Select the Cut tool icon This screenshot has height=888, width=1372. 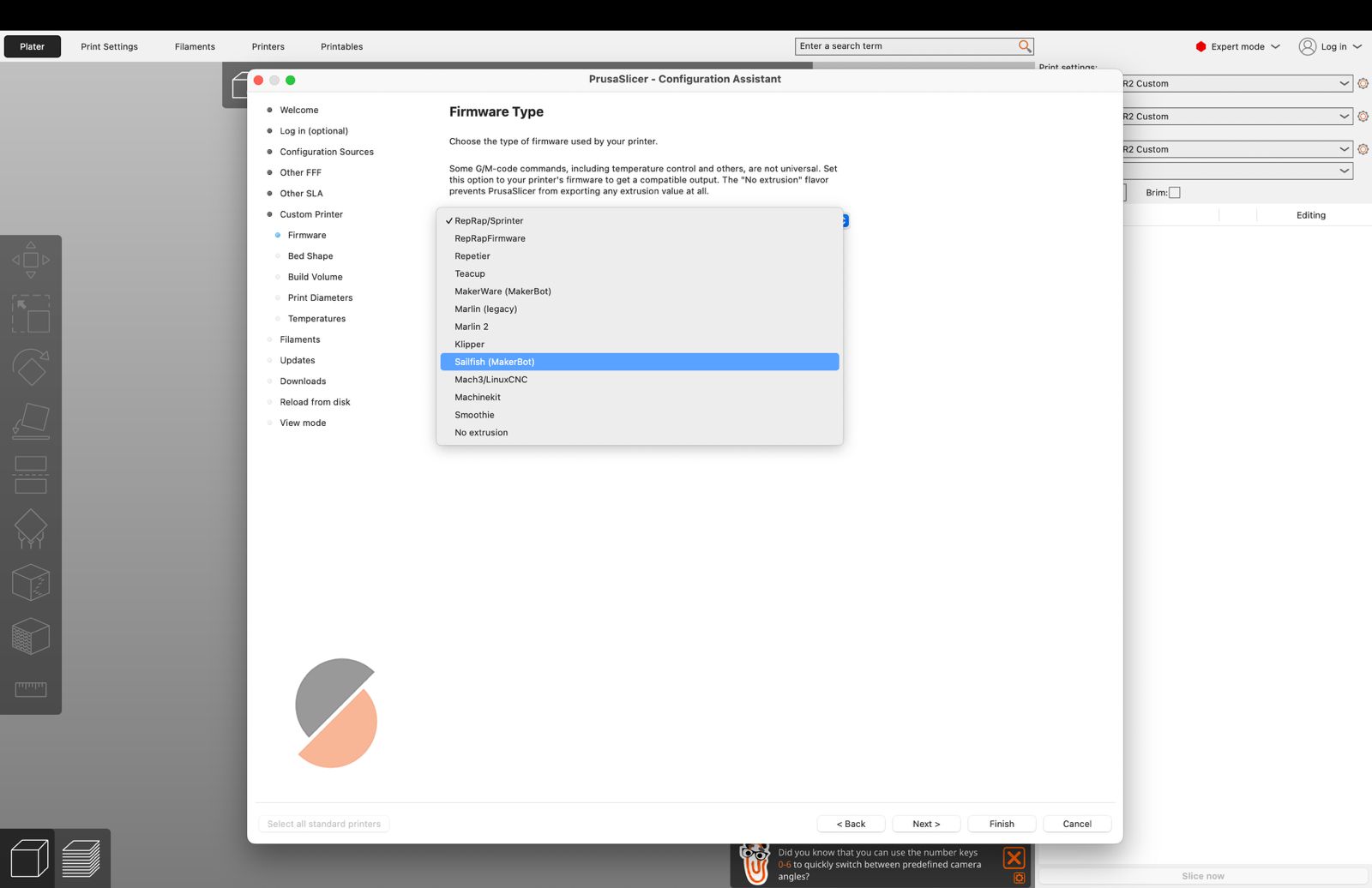[31, 474]
